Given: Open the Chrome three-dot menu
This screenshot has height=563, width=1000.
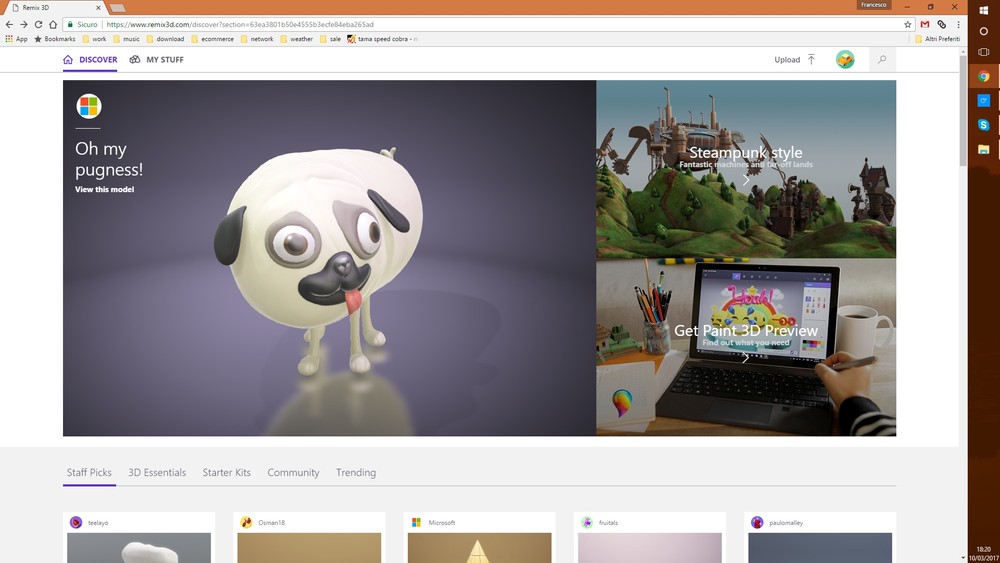Looking at the screenshot, I should [958, 24].
